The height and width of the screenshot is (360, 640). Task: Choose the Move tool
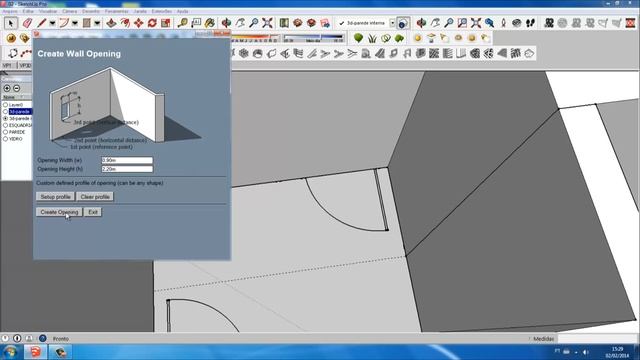[138, 23]
